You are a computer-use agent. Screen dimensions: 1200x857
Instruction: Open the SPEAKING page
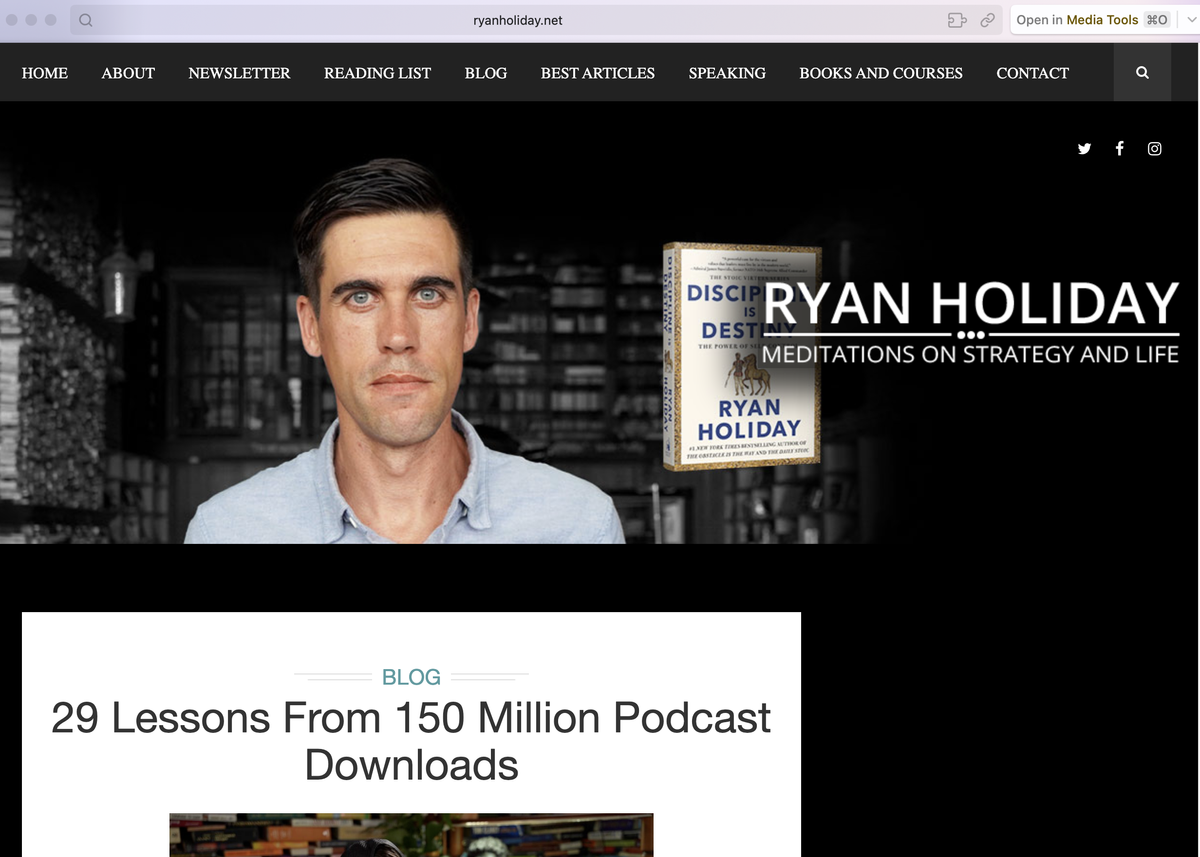(727, 73)
